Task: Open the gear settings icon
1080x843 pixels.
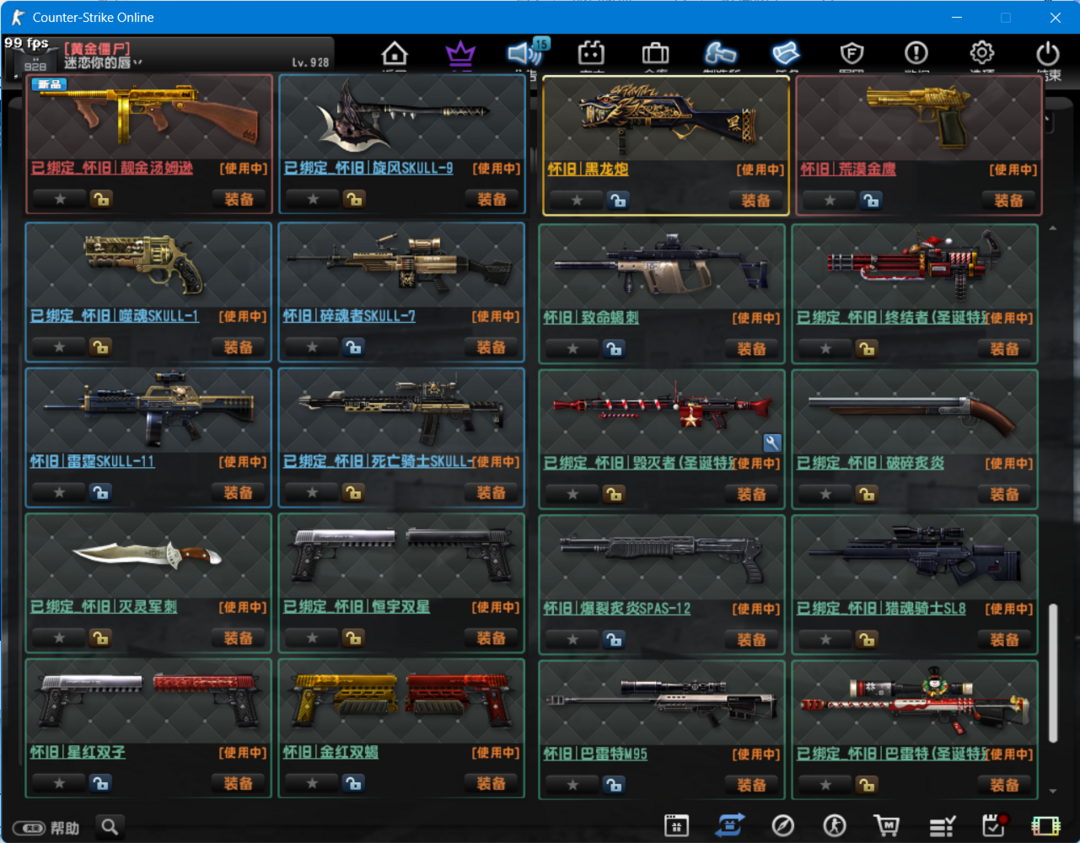Action: 982,53
